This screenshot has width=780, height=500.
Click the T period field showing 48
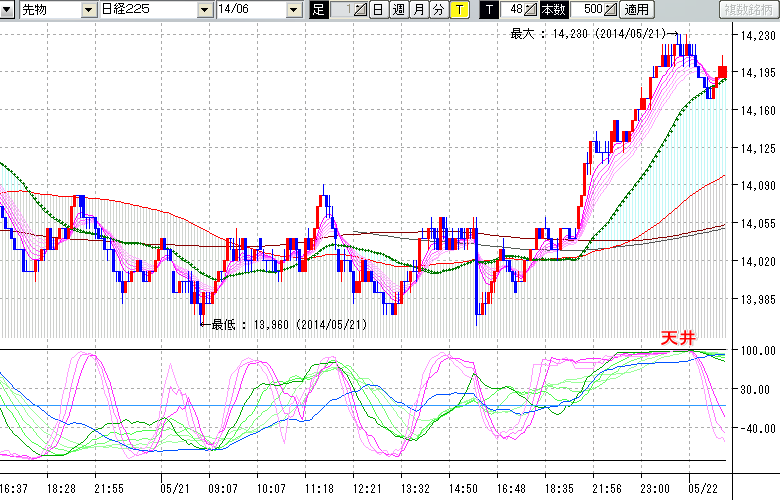514,10
